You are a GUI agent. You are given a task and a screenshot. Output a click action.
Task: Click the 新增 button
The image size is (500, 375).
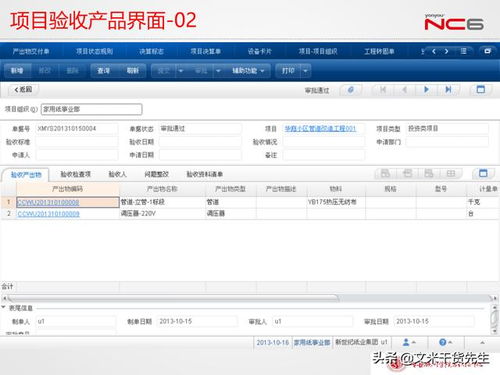tap(17, 71)
